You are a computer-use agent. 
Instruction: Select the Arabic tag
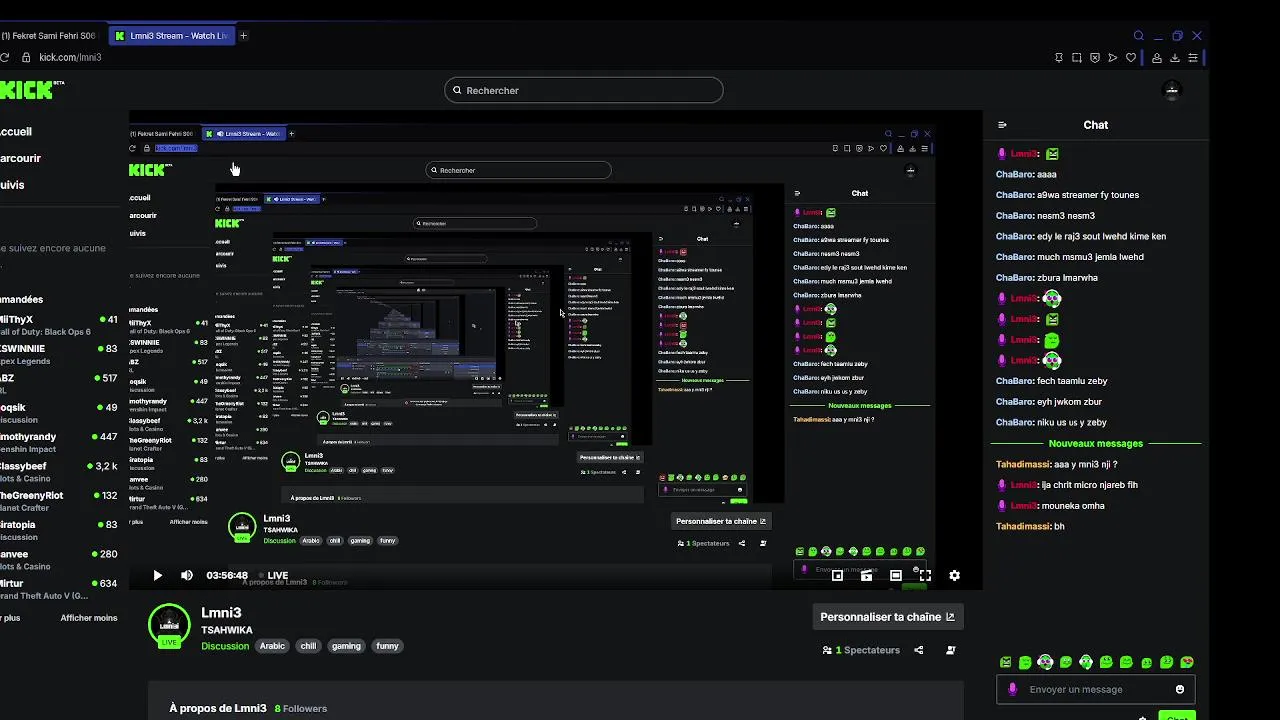[273, 646]
